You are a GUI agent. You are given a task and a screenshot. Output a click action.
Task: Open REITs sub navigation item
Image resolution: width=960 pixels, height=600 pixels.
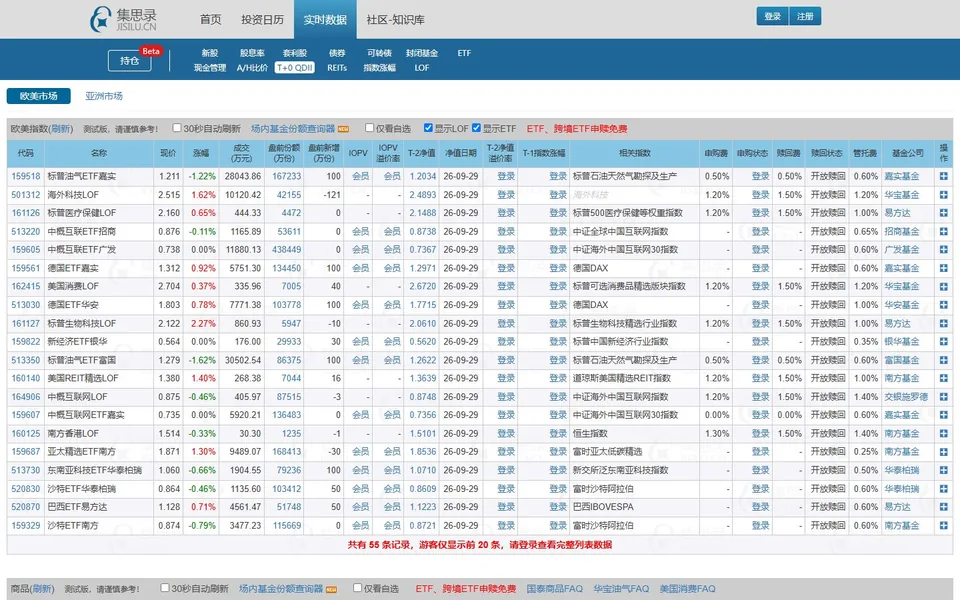click(337, 68)
